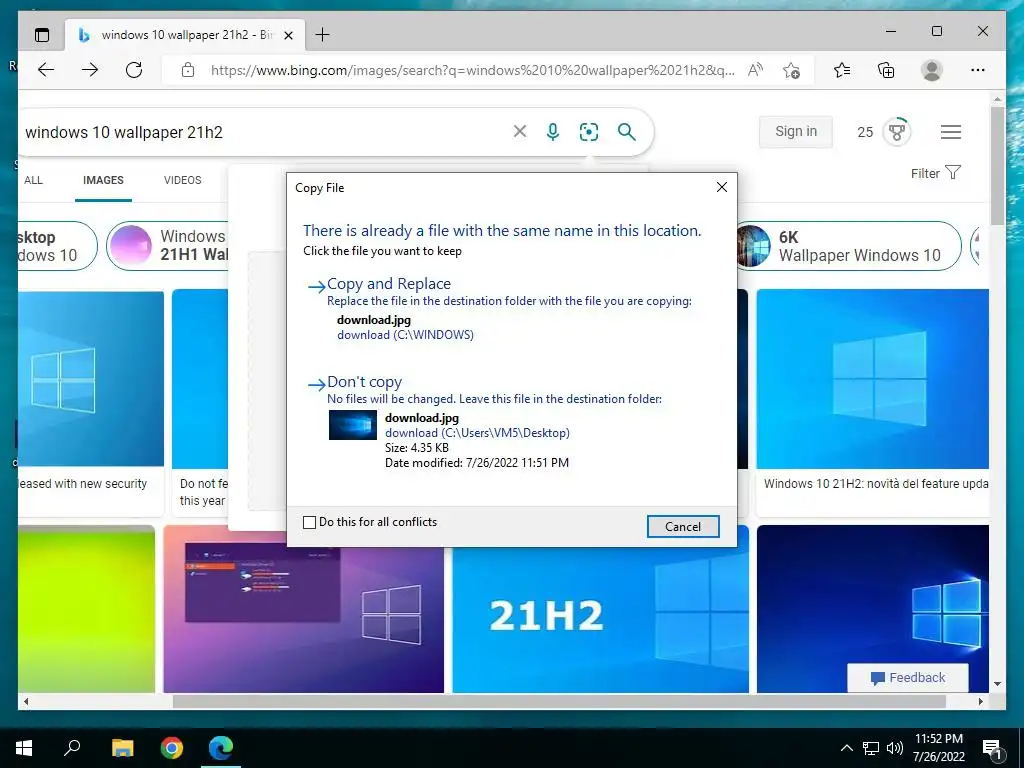Open the Microsoft Rewards trophy icon
This screenshot has height=768, width=1024.
pyautogui.click(x=897, y=131)
